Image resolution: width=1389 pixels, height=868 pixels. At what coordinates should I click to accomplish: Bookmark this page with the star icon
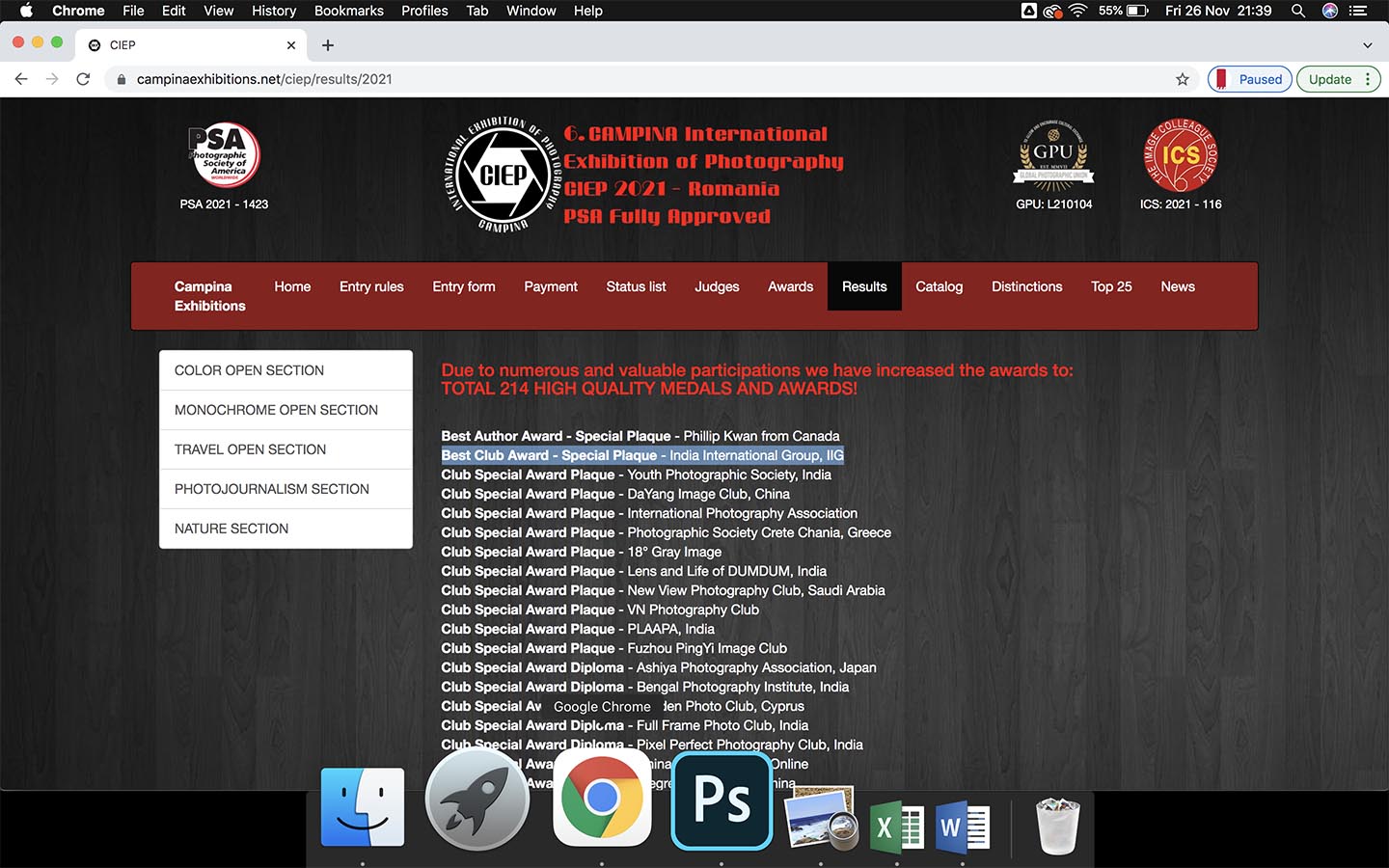pos(1182,79)
